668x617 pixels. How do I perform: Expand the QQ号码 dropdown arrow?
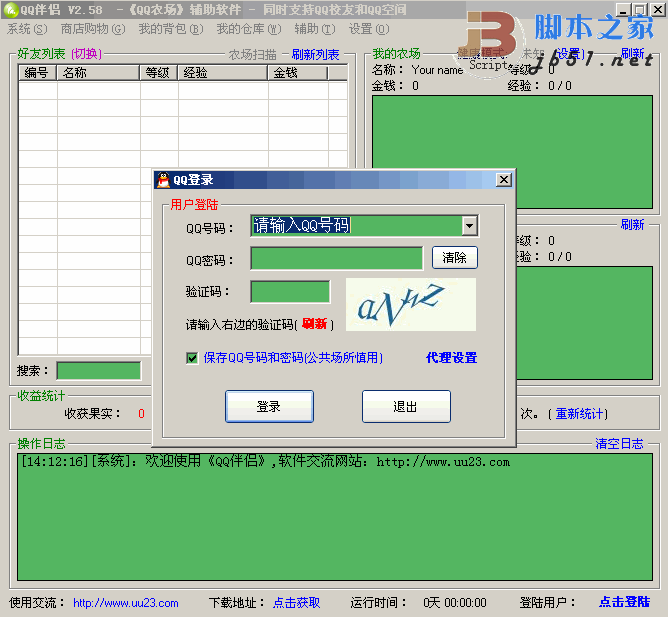tap(469, 226)
